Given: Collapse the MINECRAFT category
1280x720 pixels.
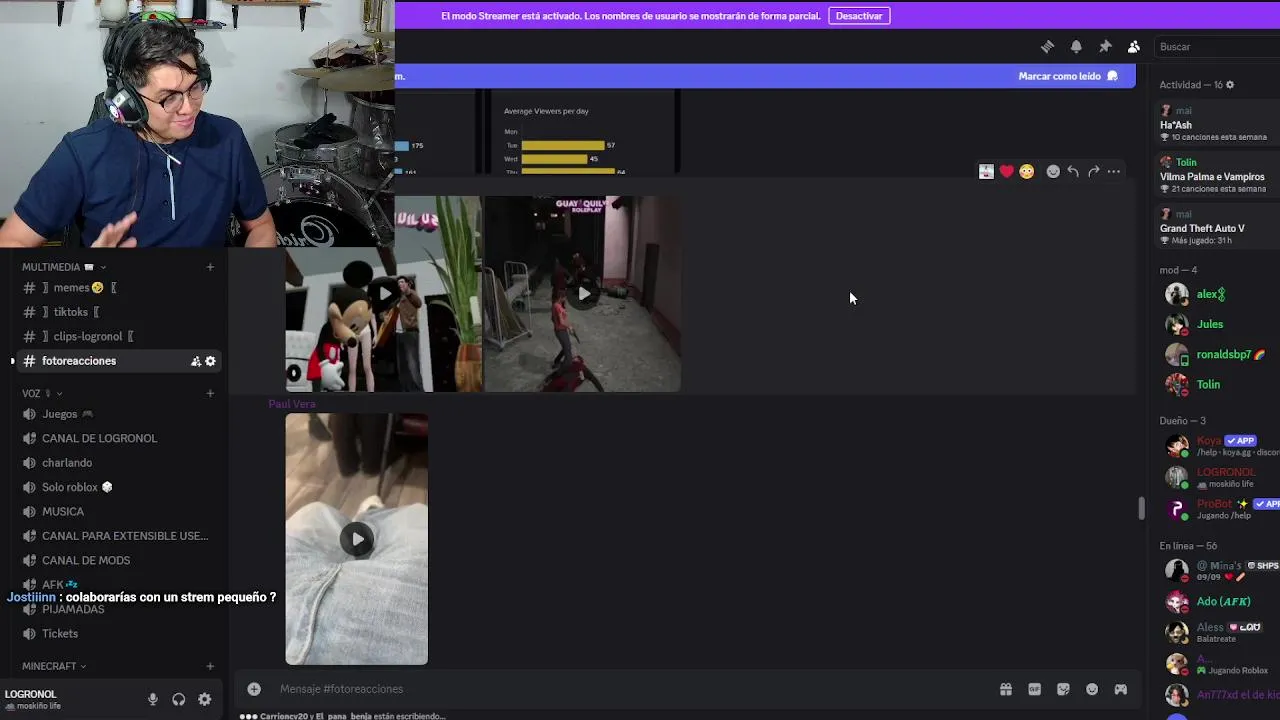Looking at the screenshot, I should pyautogui.click(x=54, y=666).
